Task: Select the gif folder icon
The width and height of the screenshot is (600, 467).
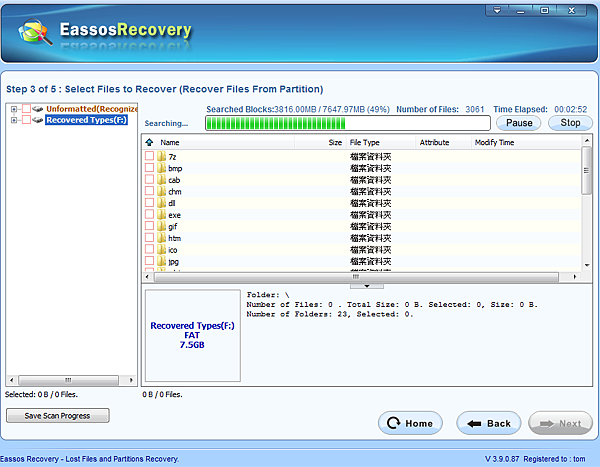Action: click(x=162, y=226)
